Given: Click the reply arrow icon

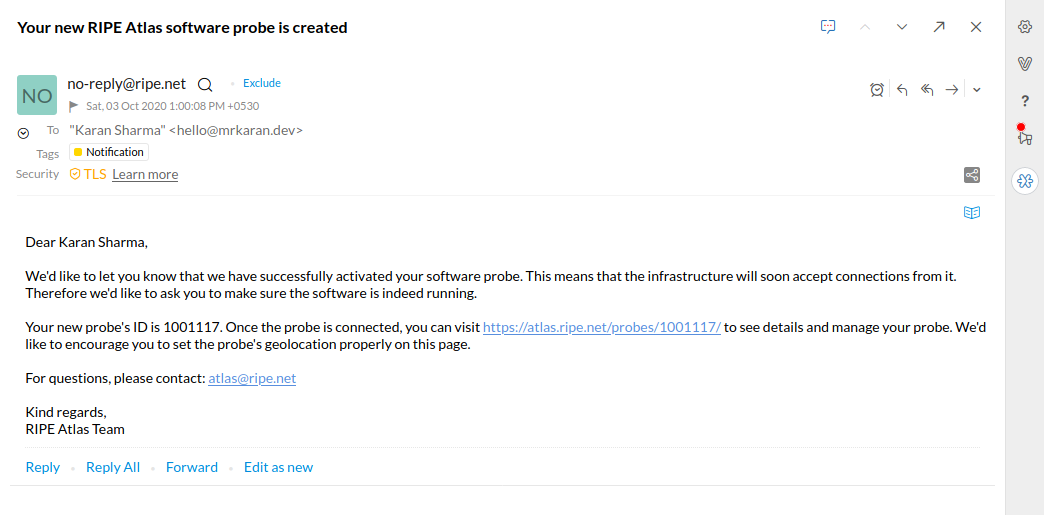Looking at the screenshot, I should point(902,89).
